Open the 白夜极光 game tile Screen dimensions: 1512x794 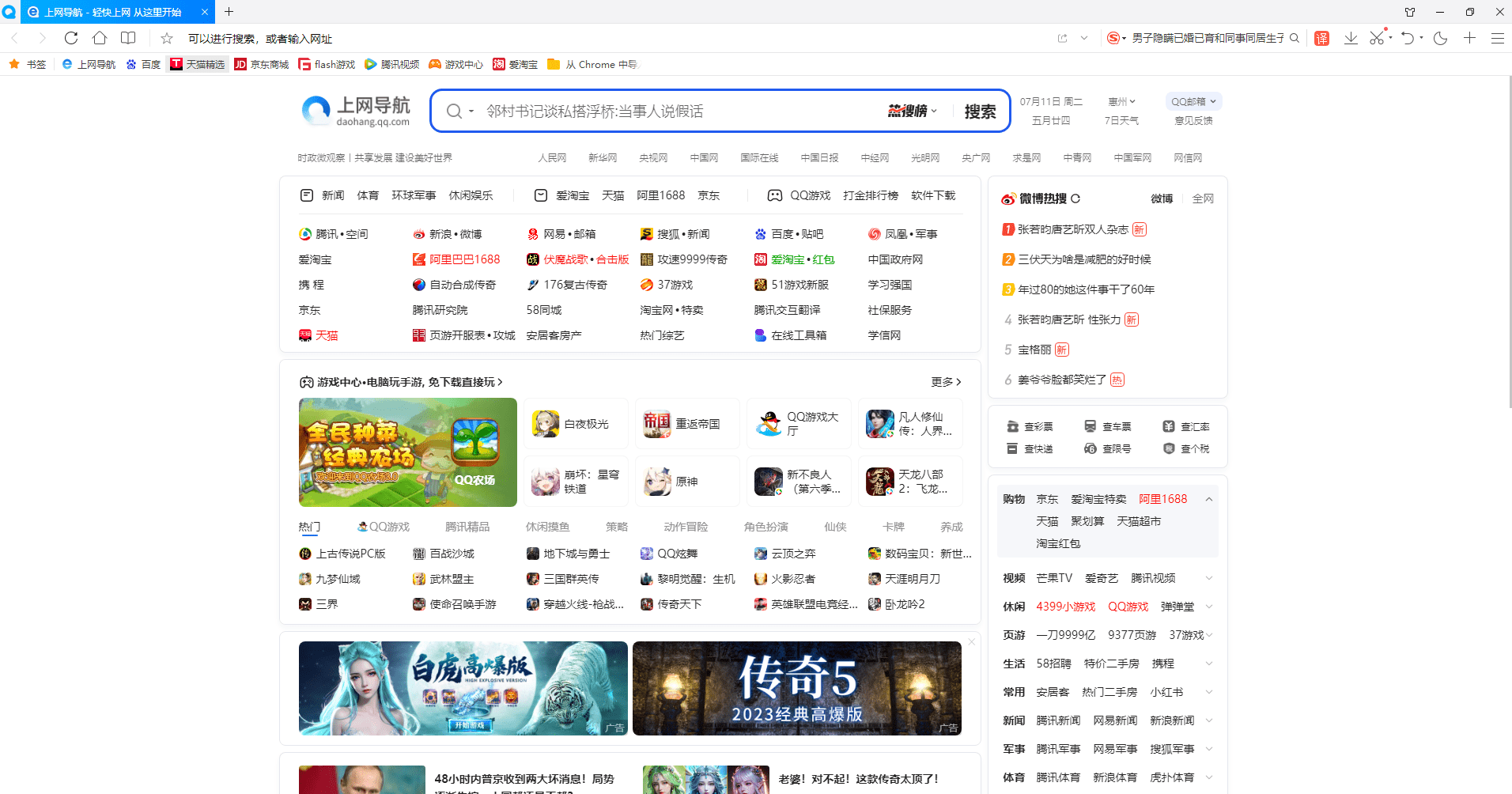coord(576,424)
